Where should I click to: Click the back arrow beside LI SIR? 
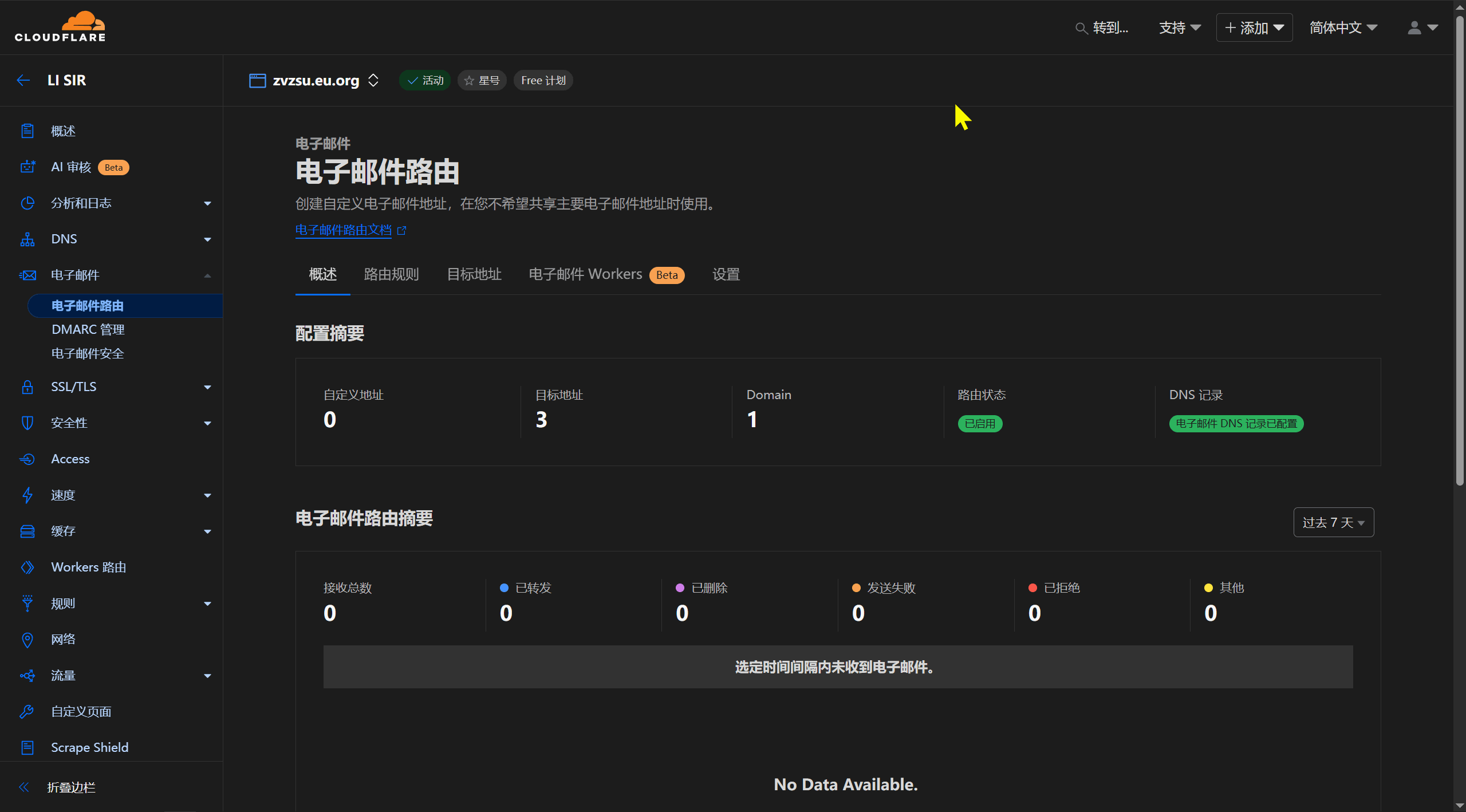tap(23, 80)
